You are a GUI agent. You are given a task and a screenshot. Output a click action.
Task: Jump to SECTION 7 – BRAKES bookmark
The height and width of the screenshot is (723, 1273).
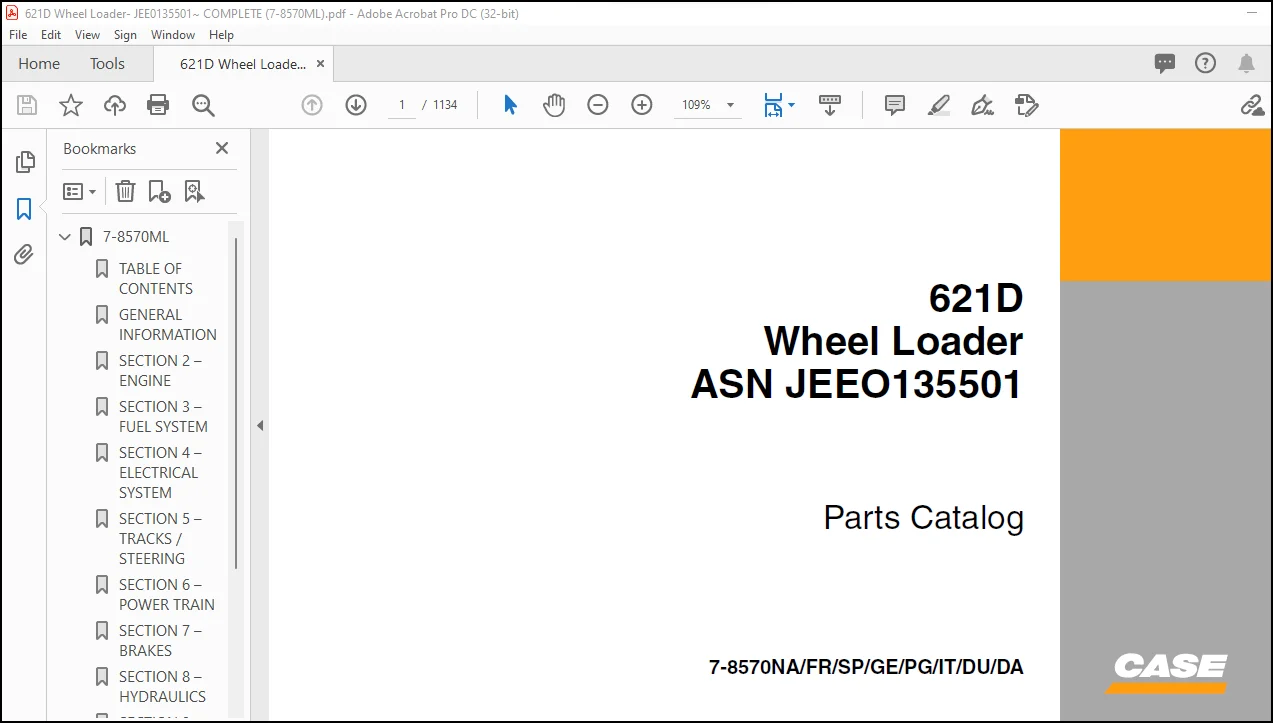click(x=160, y=640)
